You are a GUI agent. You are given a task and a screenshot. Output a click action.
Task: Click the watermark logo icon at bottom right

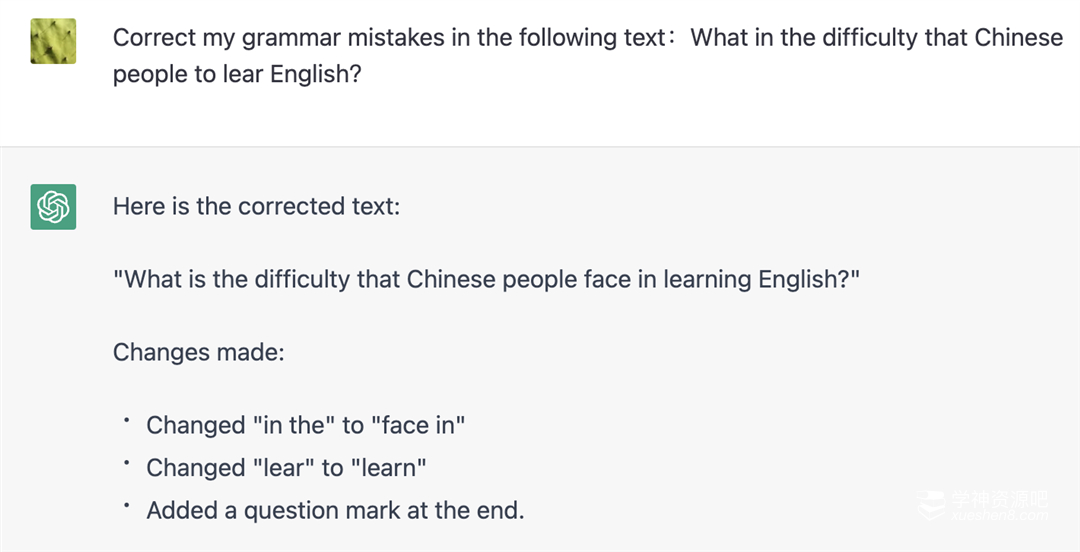pyautogui.click(x=932, y=505)
